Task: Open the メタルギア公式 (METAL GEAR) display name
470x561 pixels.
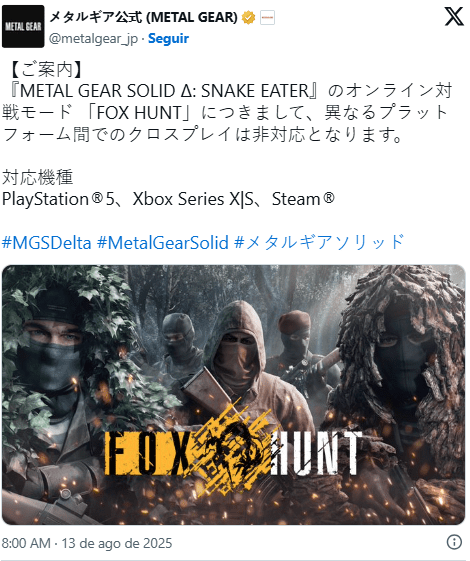Action: pos(143,17)
